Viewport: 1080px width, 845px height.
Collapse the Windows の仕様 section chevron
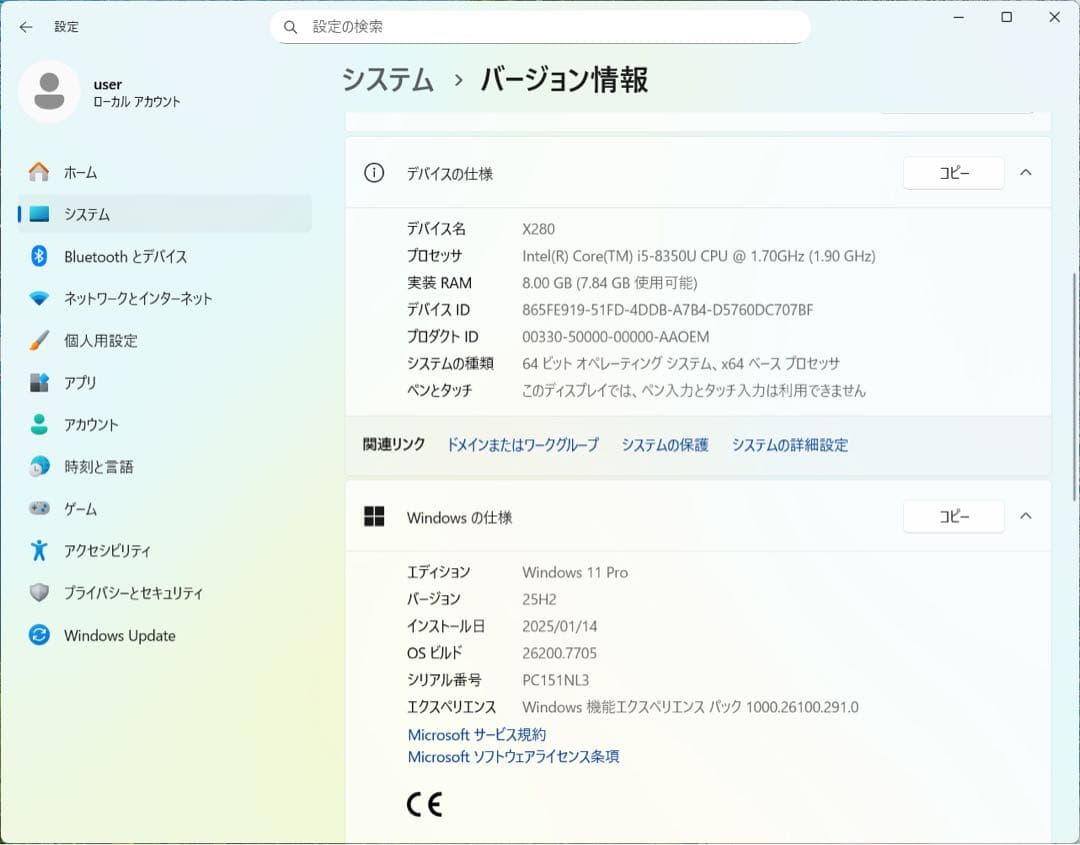coord(1025,516)
